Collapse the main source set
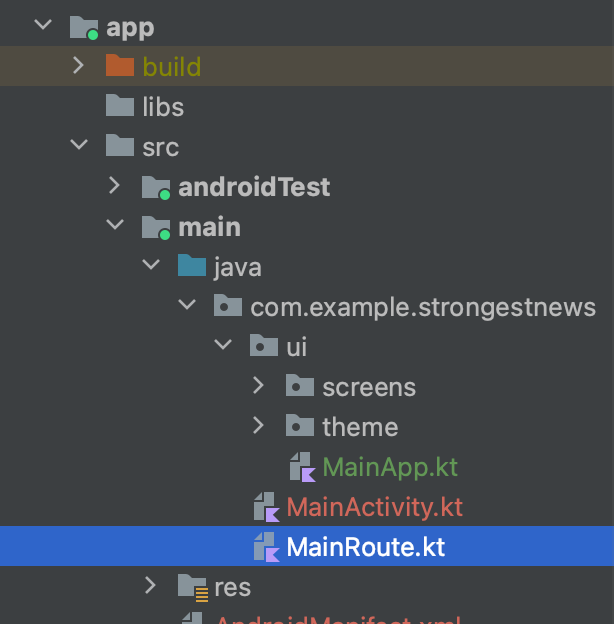614x624 pixels. click(115, 224)
